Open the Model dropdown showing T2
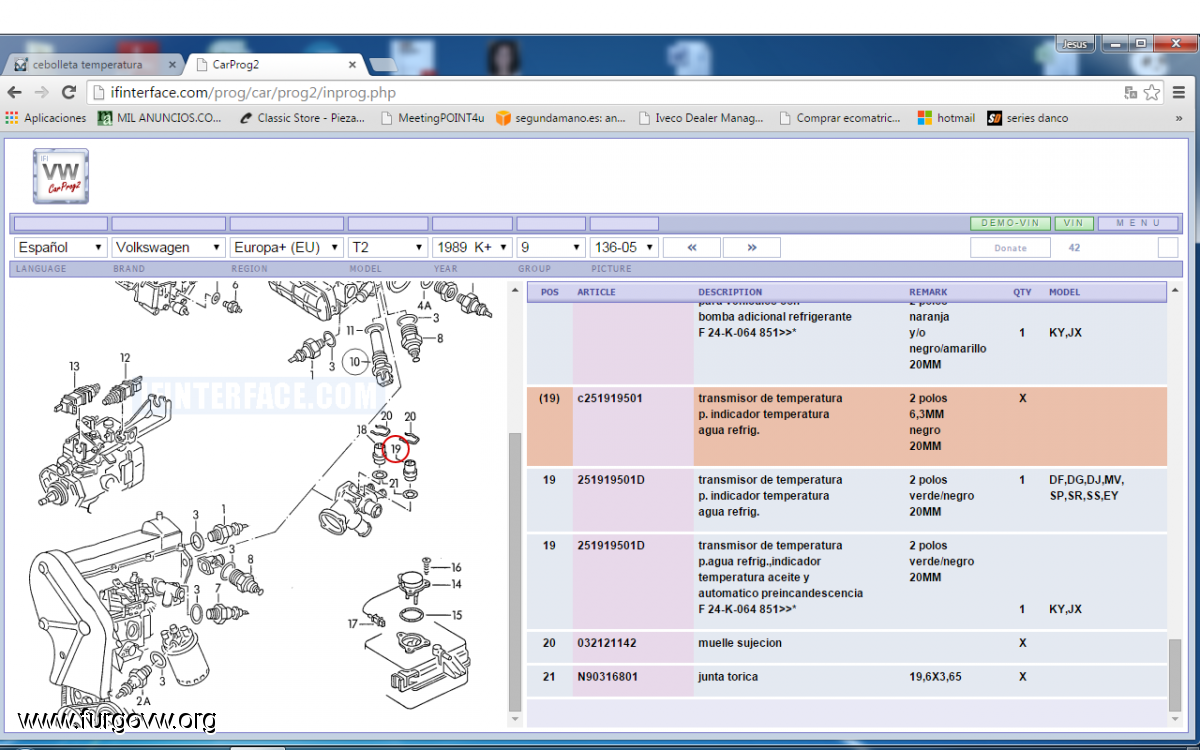1200x750 pixels. (388, 247)
